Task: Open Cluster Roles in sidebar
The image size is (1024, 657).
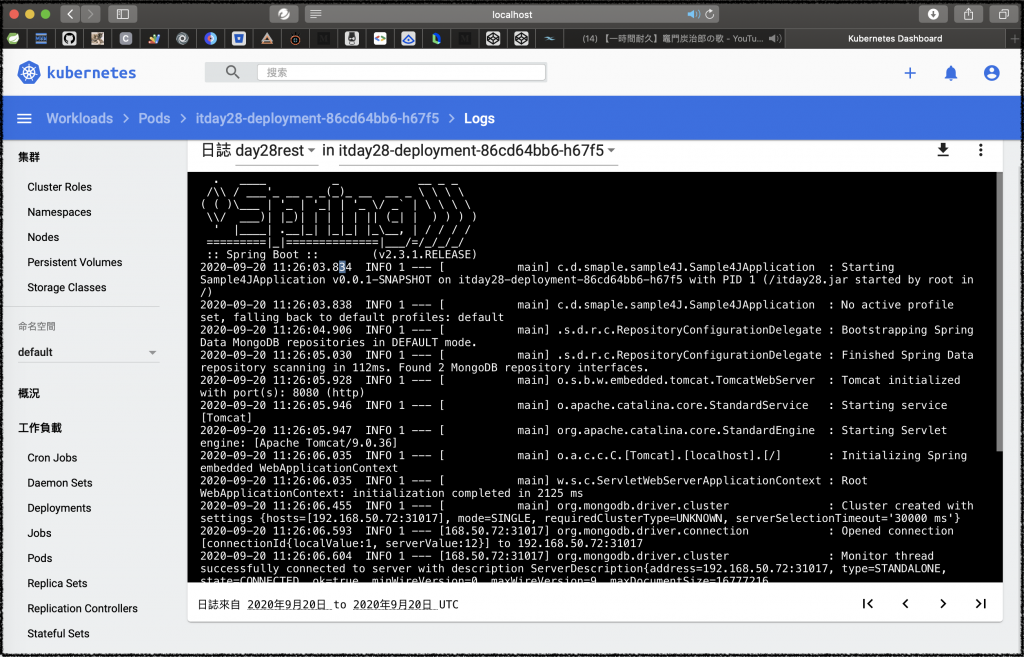Action: point(59,187)
